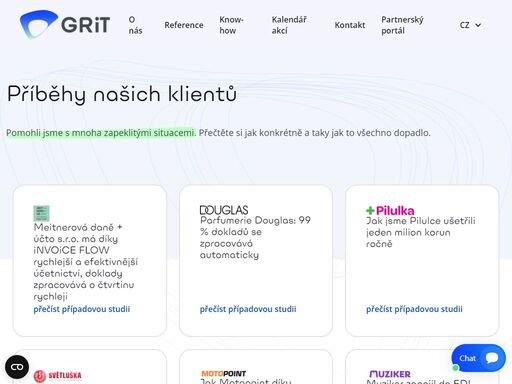This screenshot has width=512, height=384.
Task: Click the green Meitnerová card thumbnail
Action: tap(41, 213)
